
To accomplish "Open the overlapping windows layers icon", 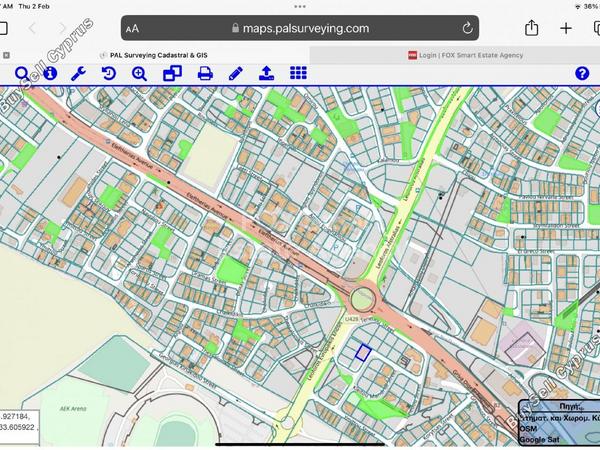I will 172,73.
